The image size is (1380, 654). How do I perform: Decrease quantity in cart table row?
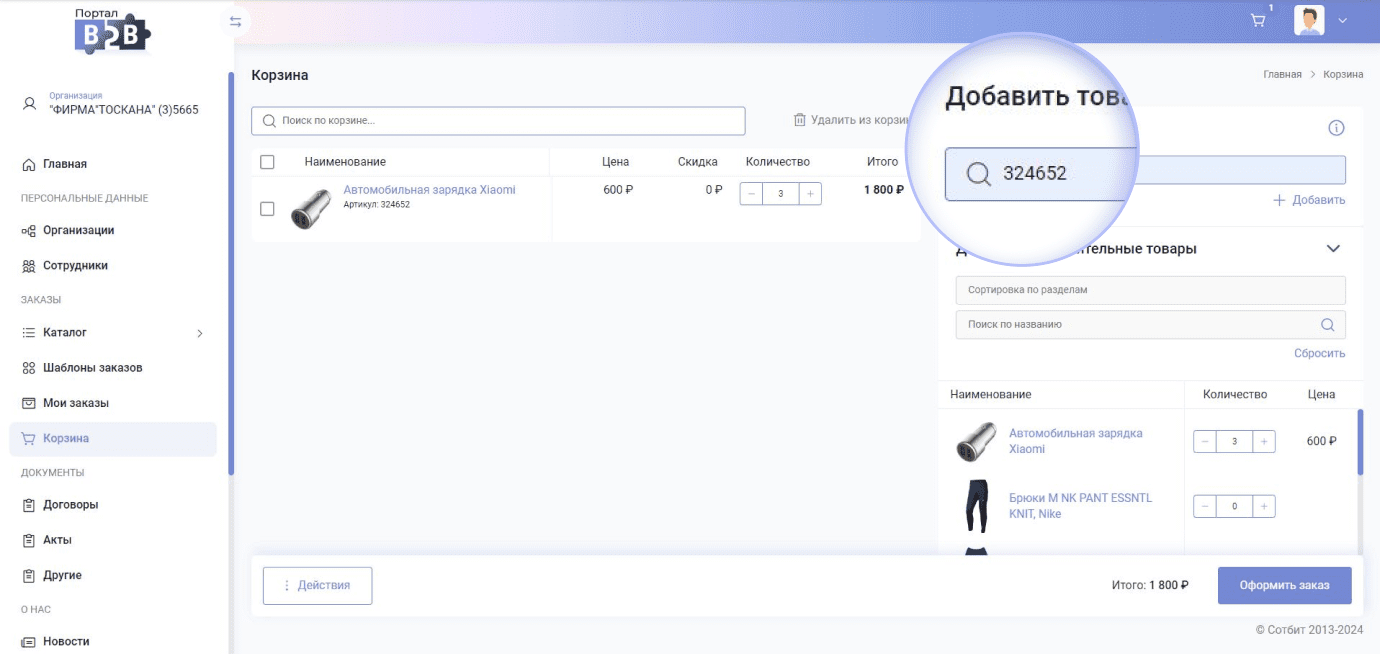coord(752,193)
